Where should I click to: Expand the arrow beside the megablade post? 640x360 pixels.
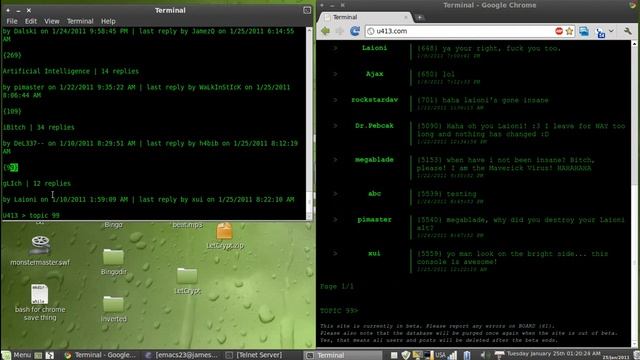point(335,160)
